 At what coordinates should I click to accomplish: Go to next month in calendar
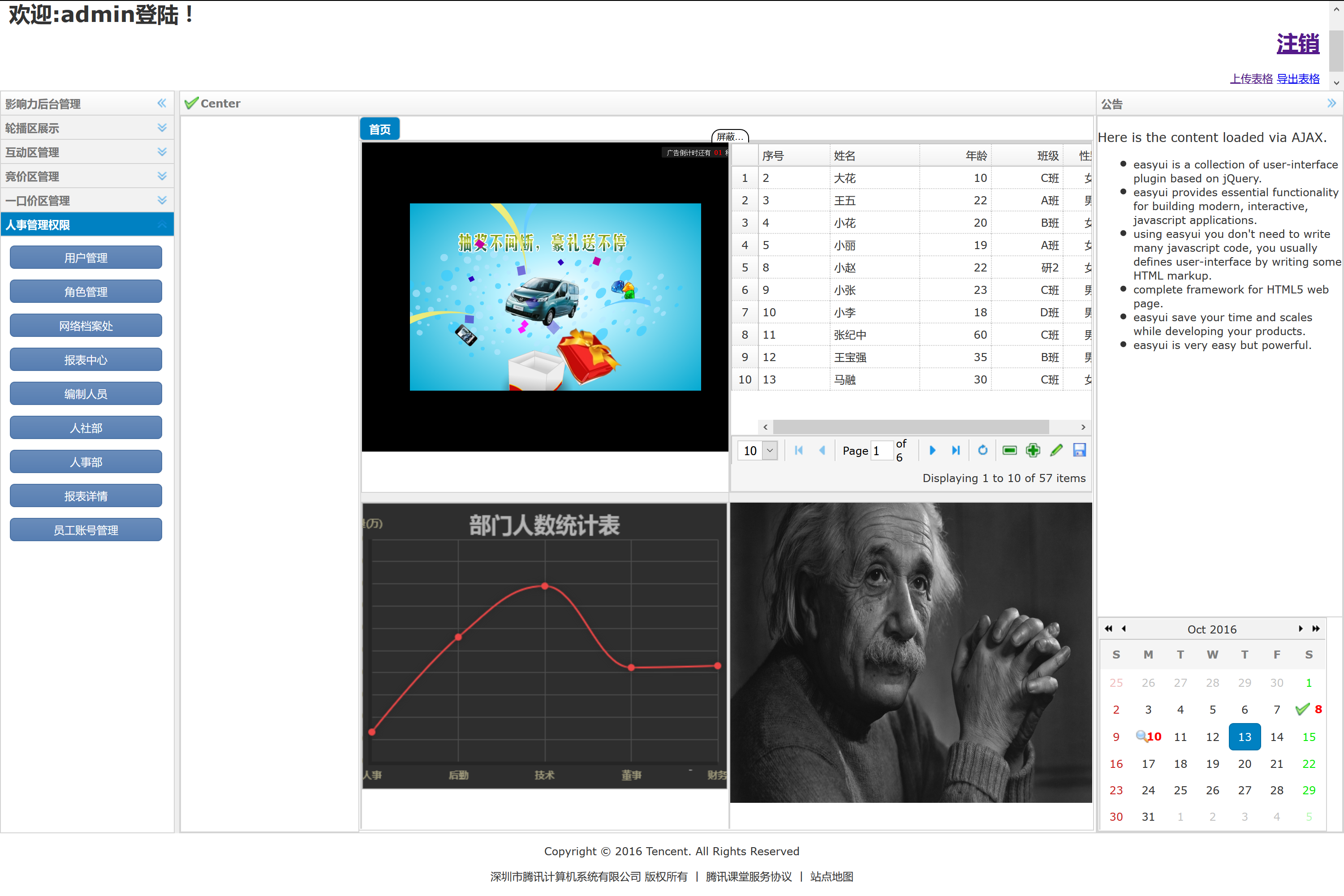(1301, 629)
